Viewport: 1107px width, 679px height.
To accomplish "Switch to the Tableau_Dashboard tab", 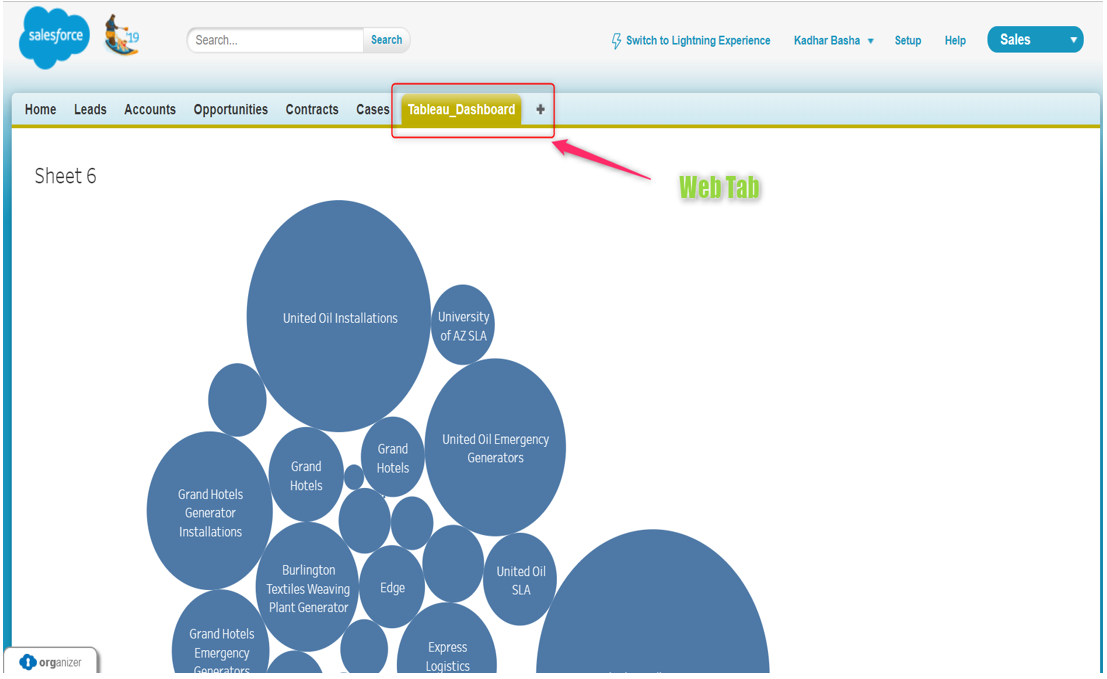I will point(459,109).
